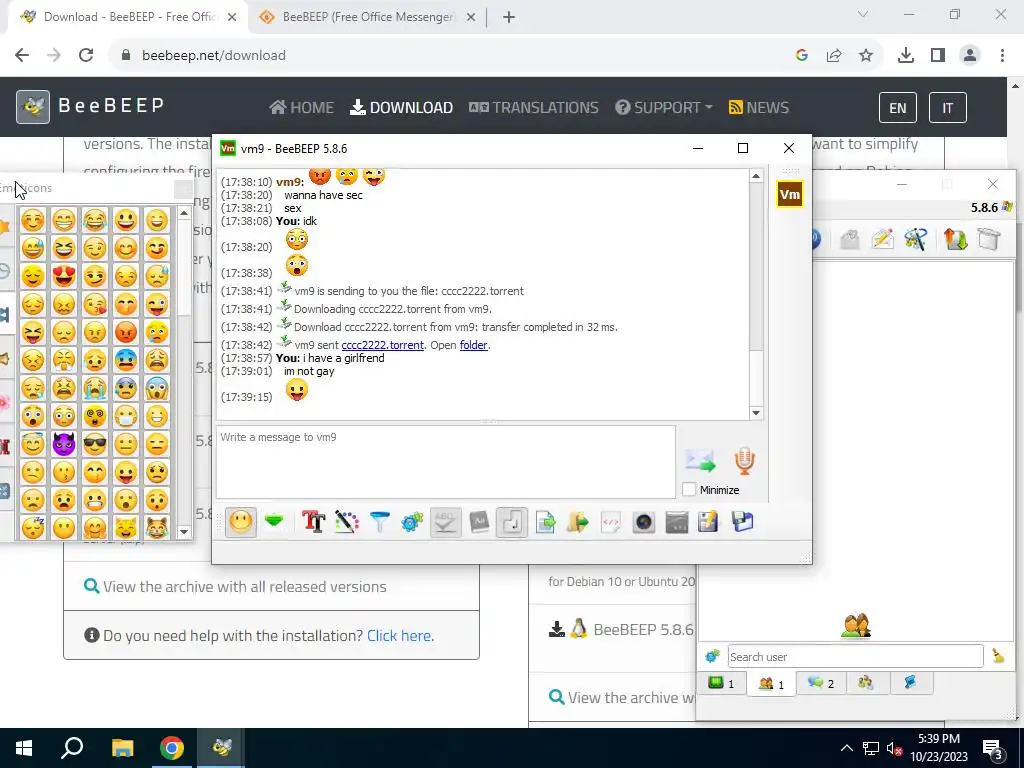Click the camera lens screenshot icon

coord(644,522)
